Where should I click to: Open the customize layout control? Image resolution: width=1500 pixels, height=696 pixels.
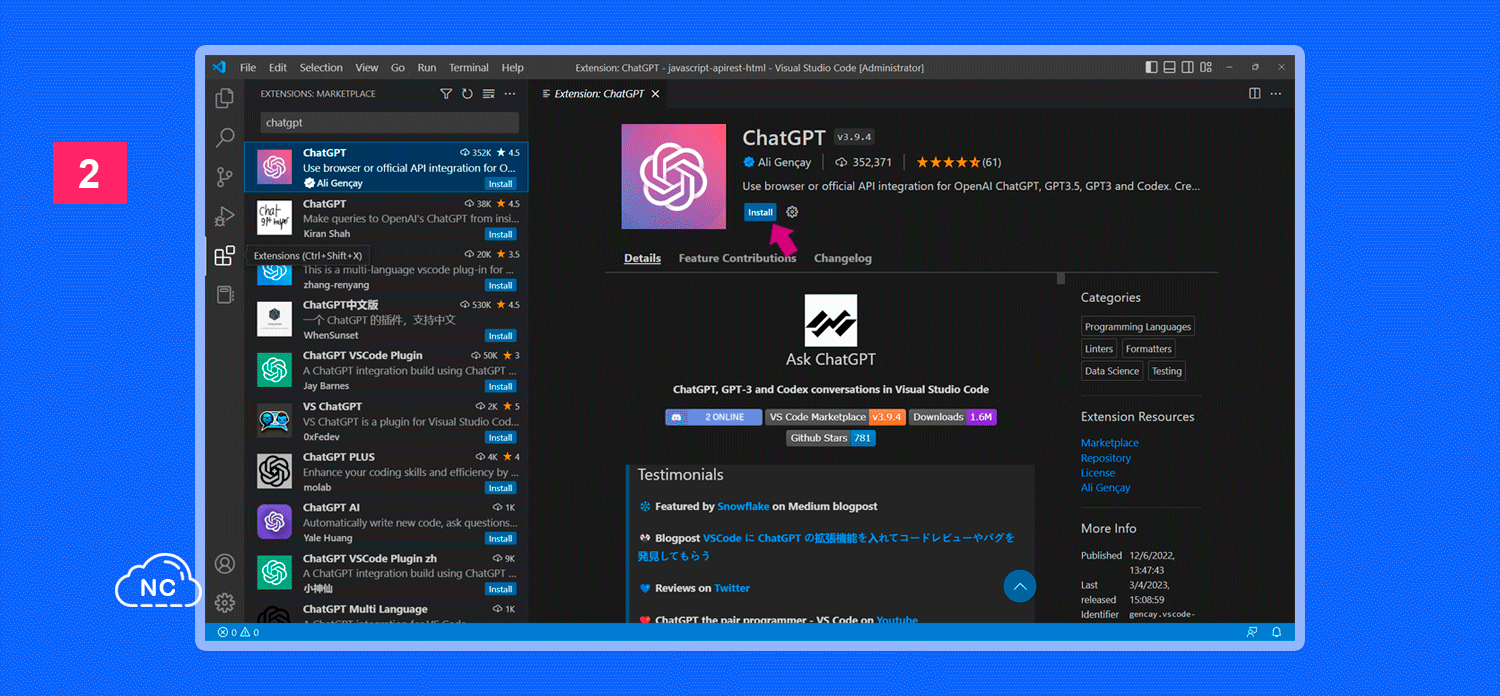1206,68
